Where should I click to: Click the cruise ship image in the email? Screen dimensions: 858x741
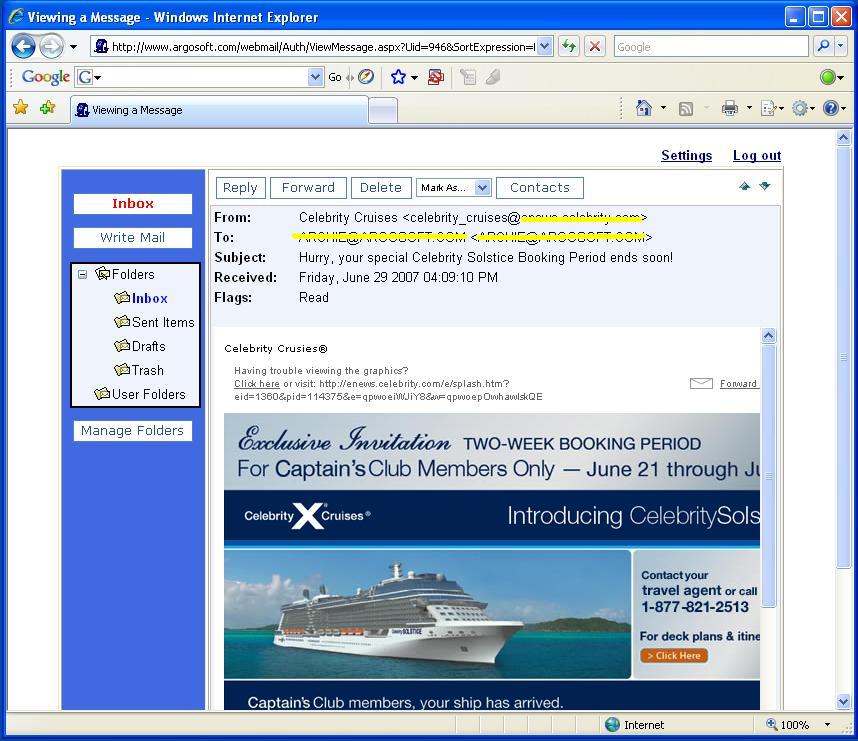[x=427, y=615]
